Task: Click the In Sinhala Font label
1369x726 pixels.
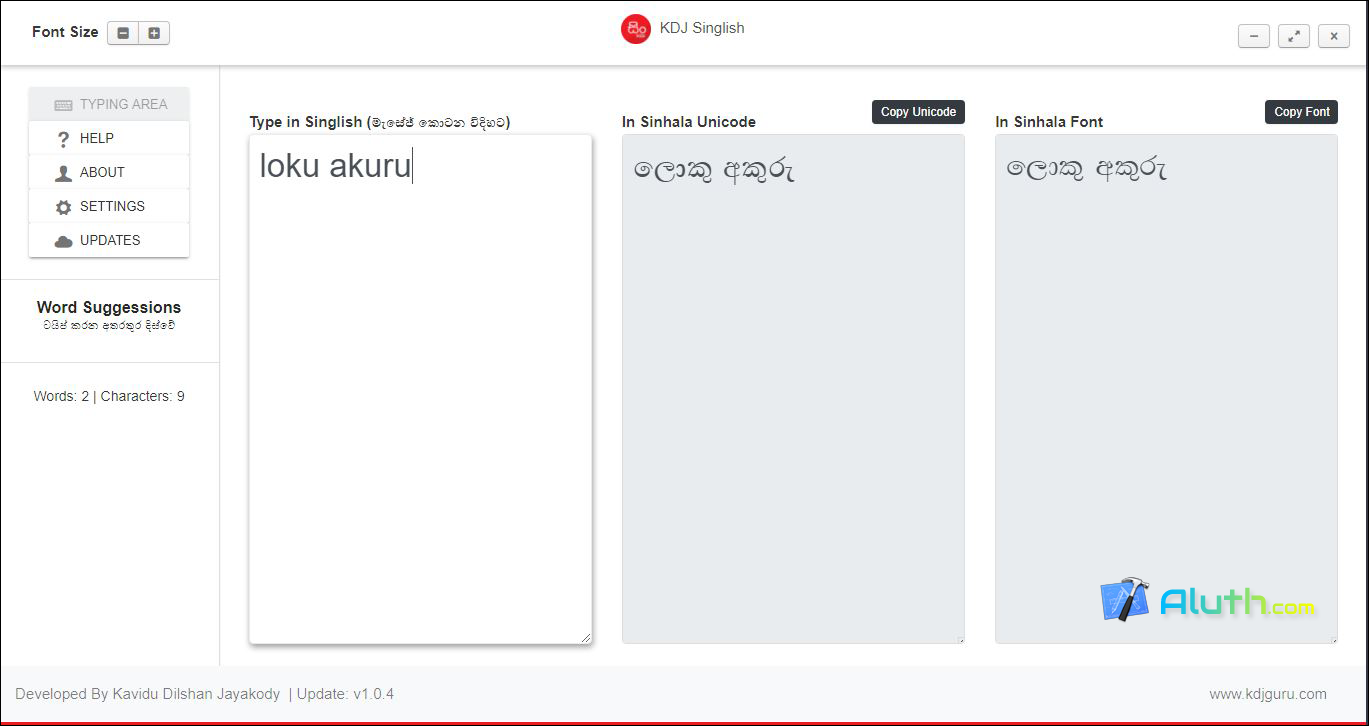Action: coord(1049,122)
